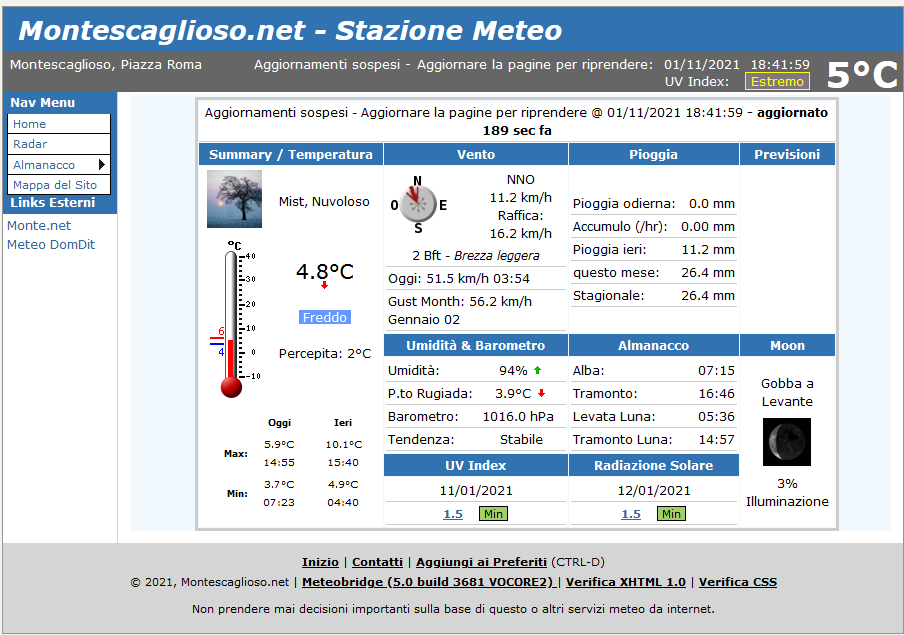Click the green Min badge under UV Index
The width and height of the screenshot is (904, 635).
pyautogui.click(x=493, y=514)
